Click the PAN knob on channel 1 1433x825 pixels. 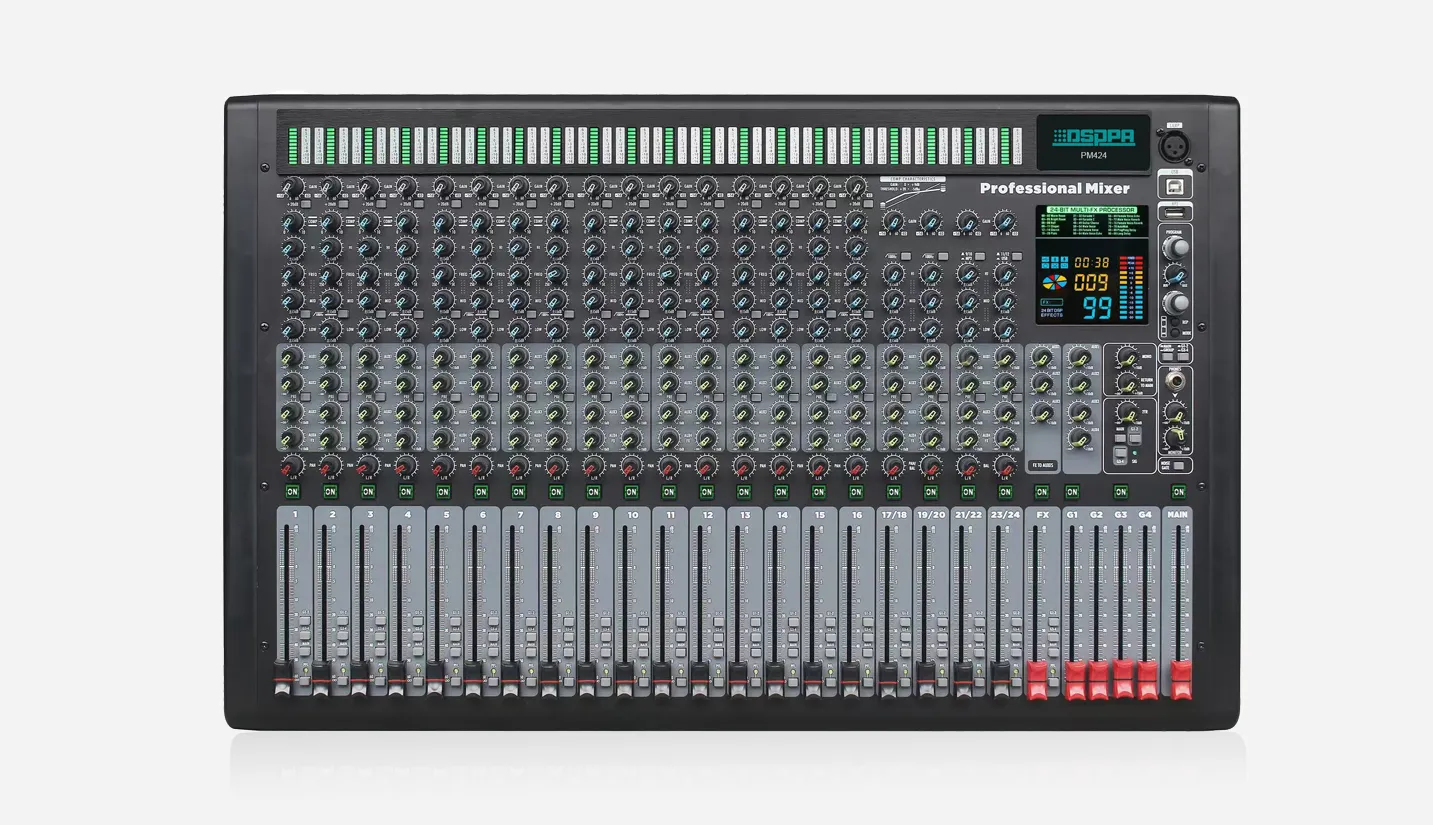pos(295,465)
